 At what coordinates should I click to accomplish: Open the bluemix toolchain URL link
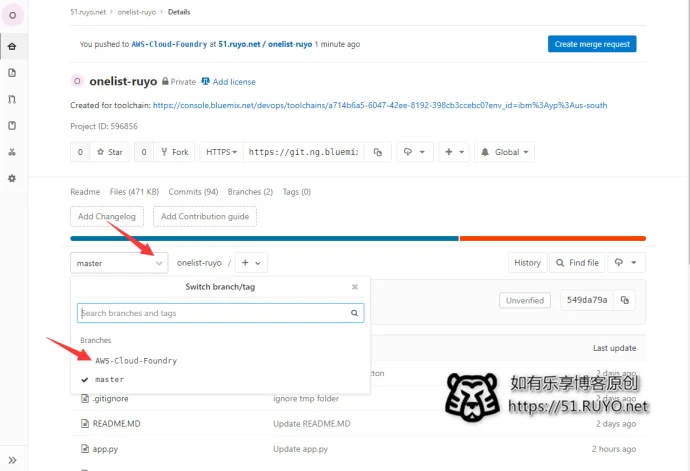coord(380,105)
